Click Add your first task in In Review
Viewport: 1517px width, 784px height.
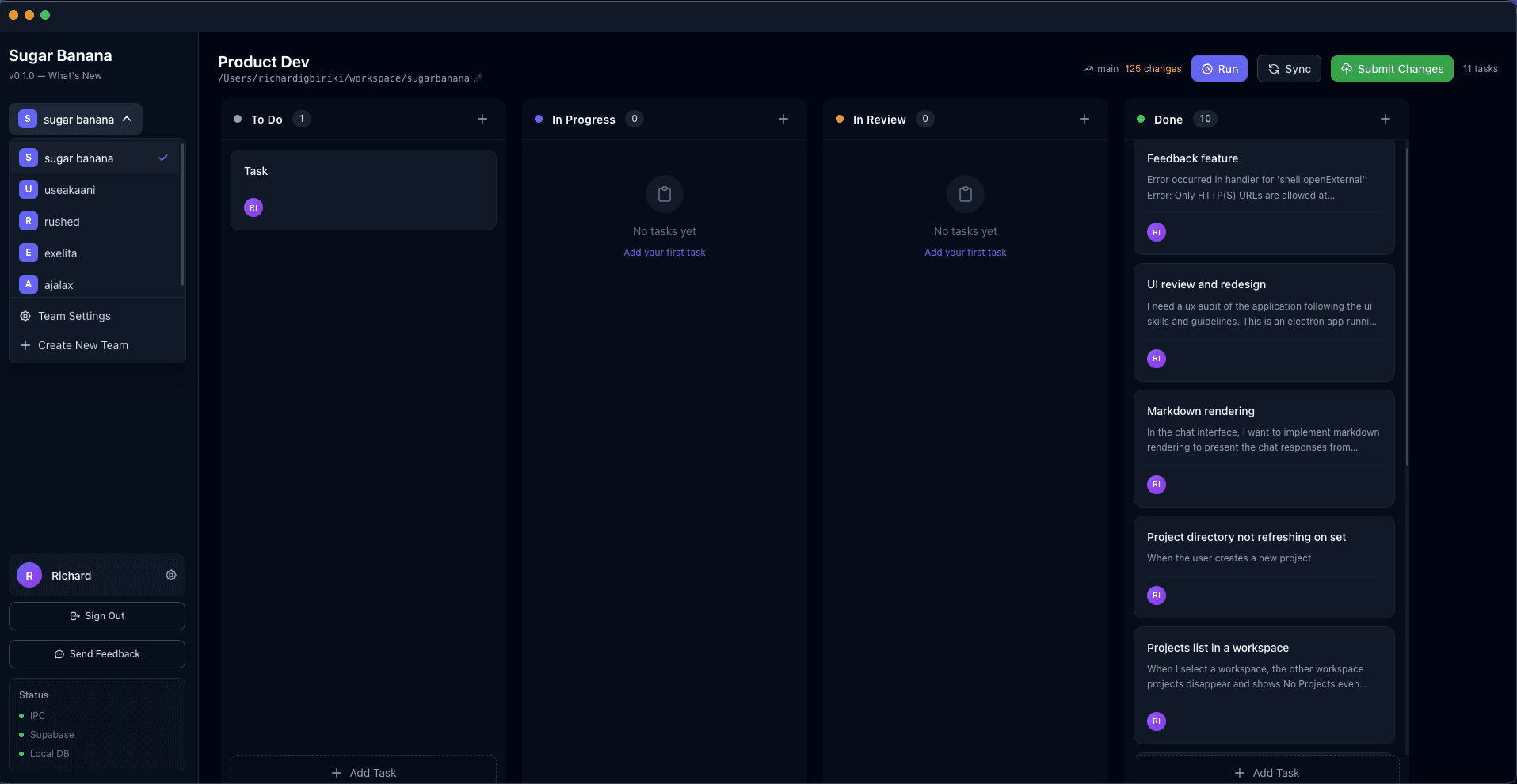965,253
